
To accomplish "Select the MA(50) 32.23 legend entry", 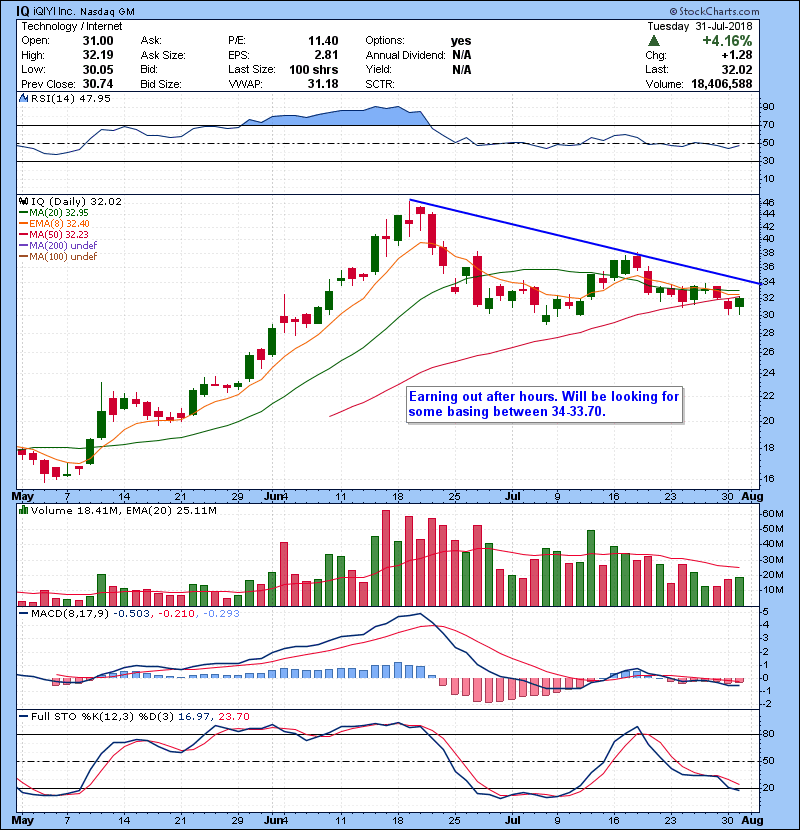I will (x=53, y=234).
